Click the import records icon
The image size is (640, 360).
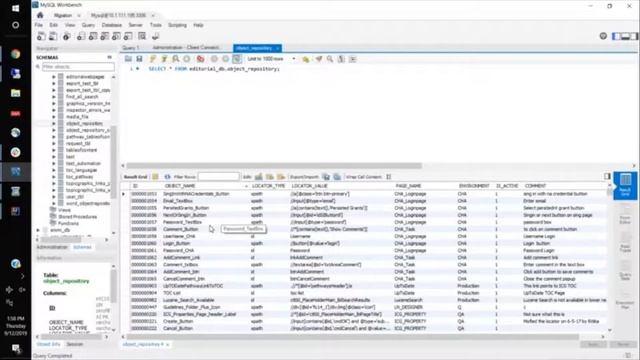(337, 177)
